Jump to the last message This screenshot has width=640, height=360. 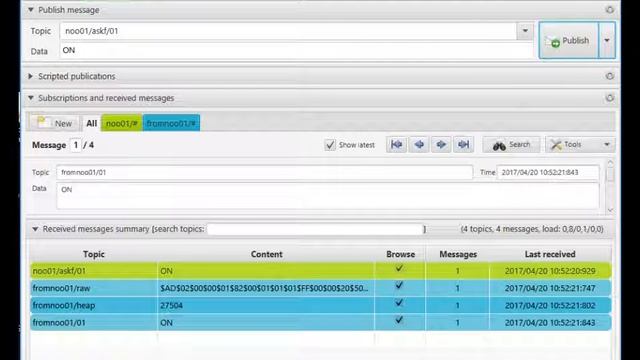pos(463,144)
